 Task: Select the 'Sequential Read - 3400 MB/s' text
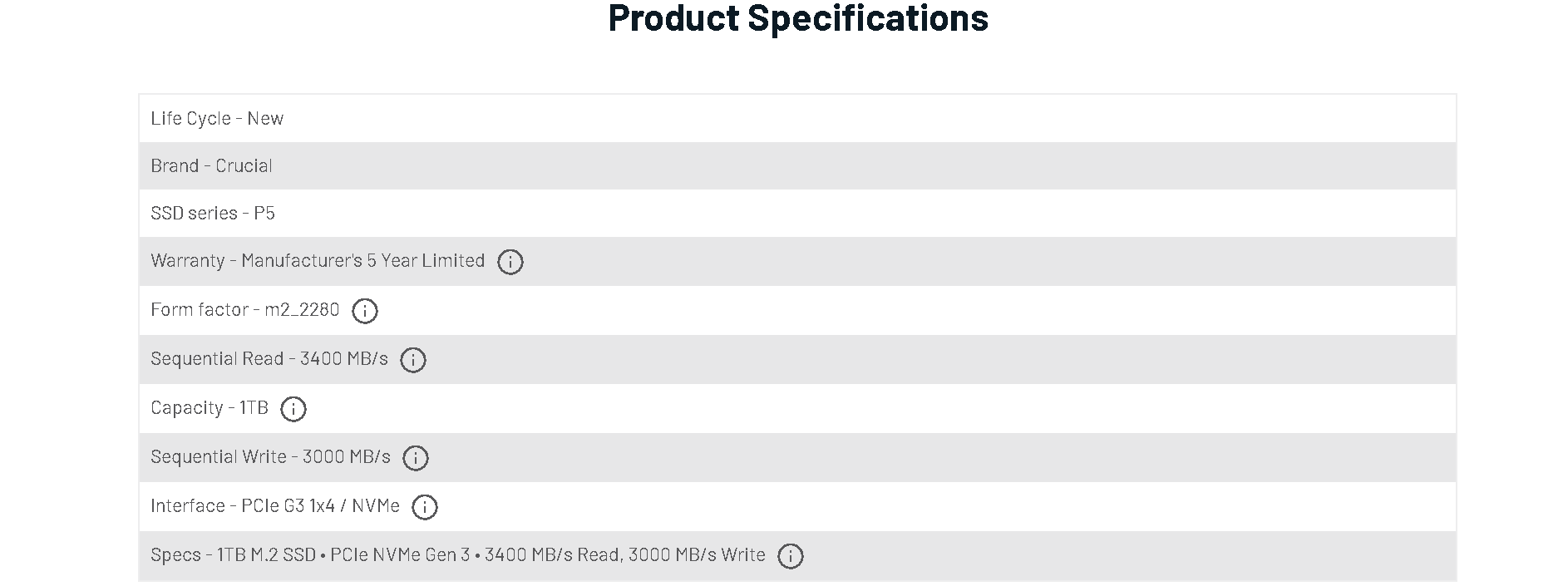click(x=269, y=358)
